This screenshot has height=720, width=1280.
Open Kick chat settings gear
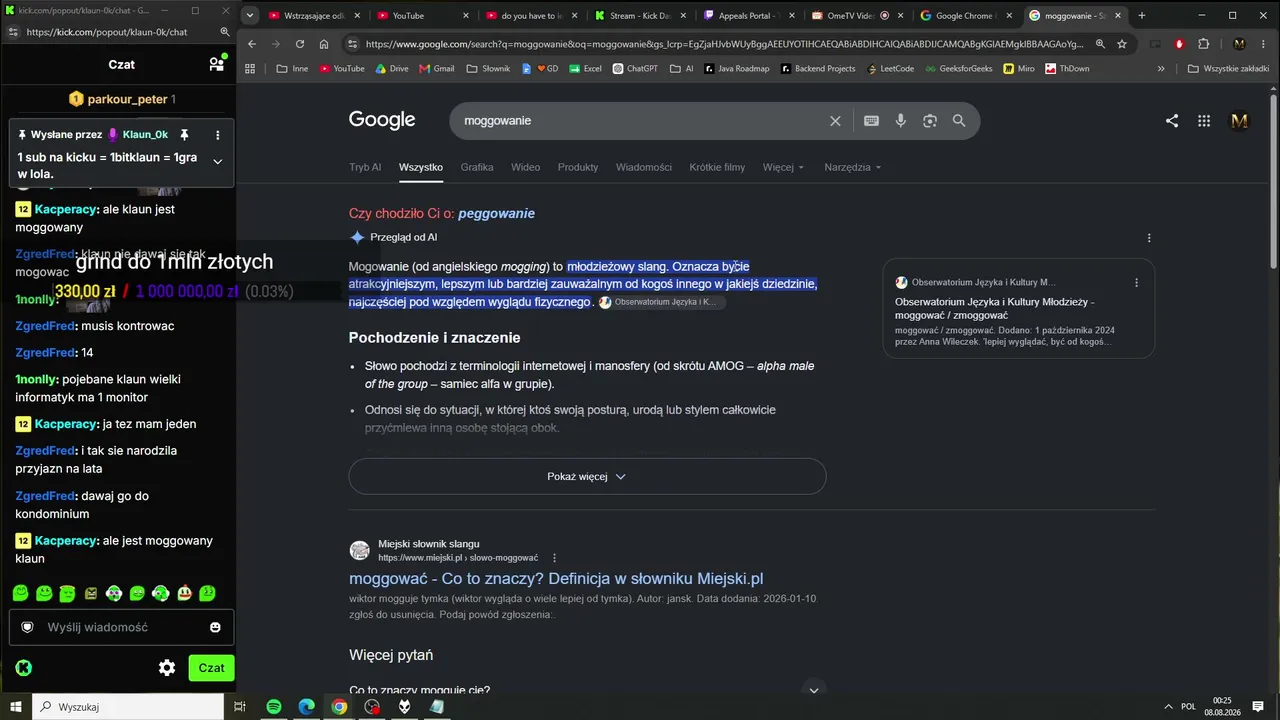(167, 668)
